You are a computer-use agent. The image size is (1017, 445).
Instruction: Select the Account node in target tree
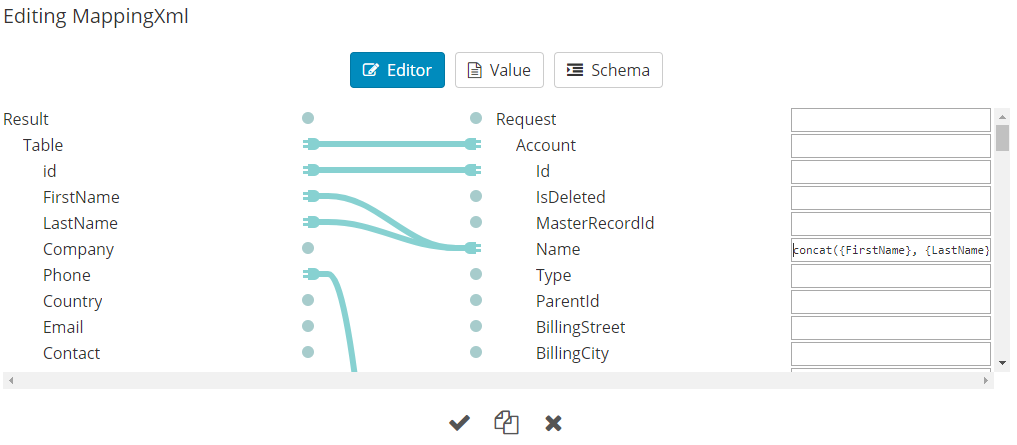[x=545, y=145]
